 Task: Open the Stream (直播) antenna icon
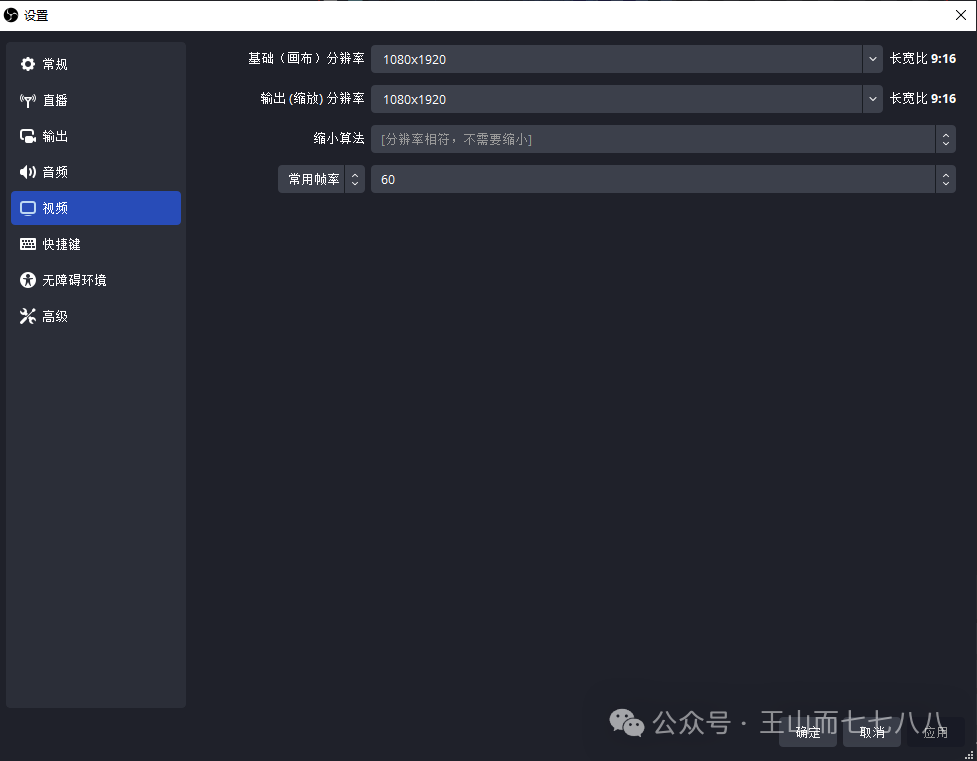(28, 100)
